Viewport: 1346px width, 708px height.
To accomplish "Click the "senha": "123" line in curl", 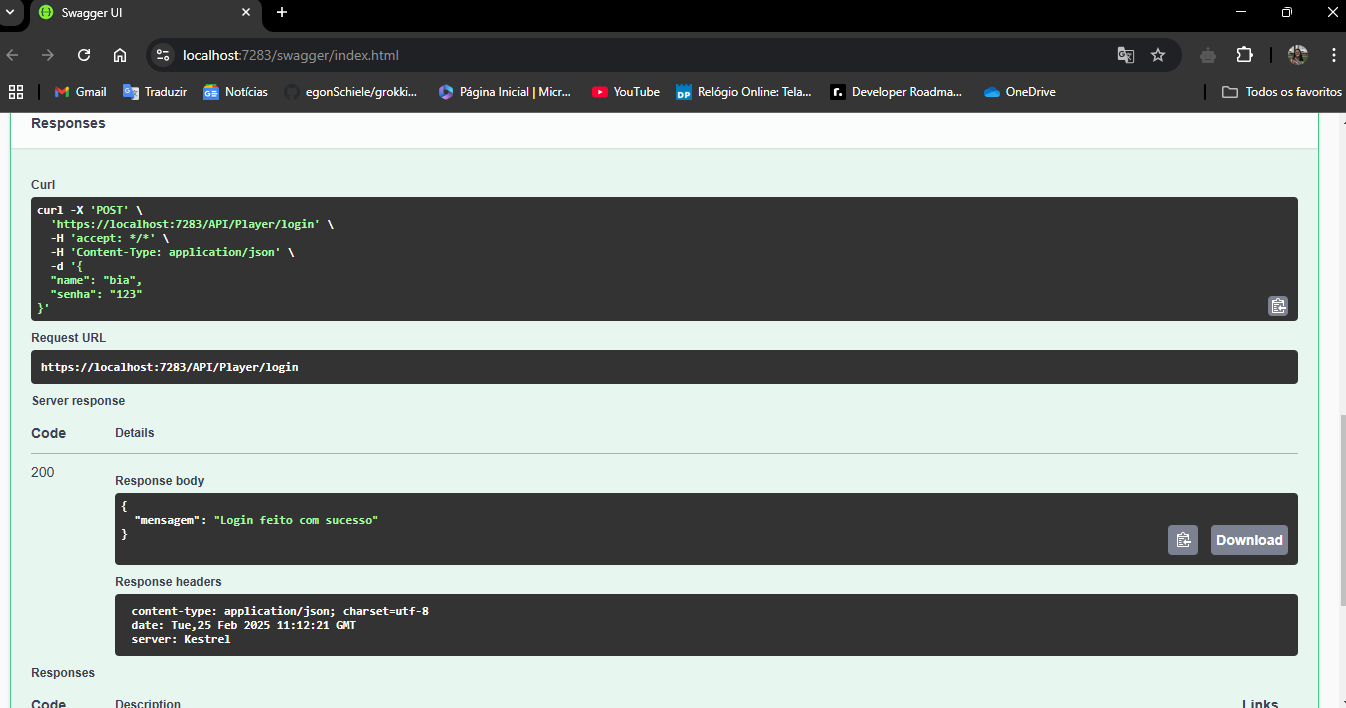I will (x=97, y=295).
